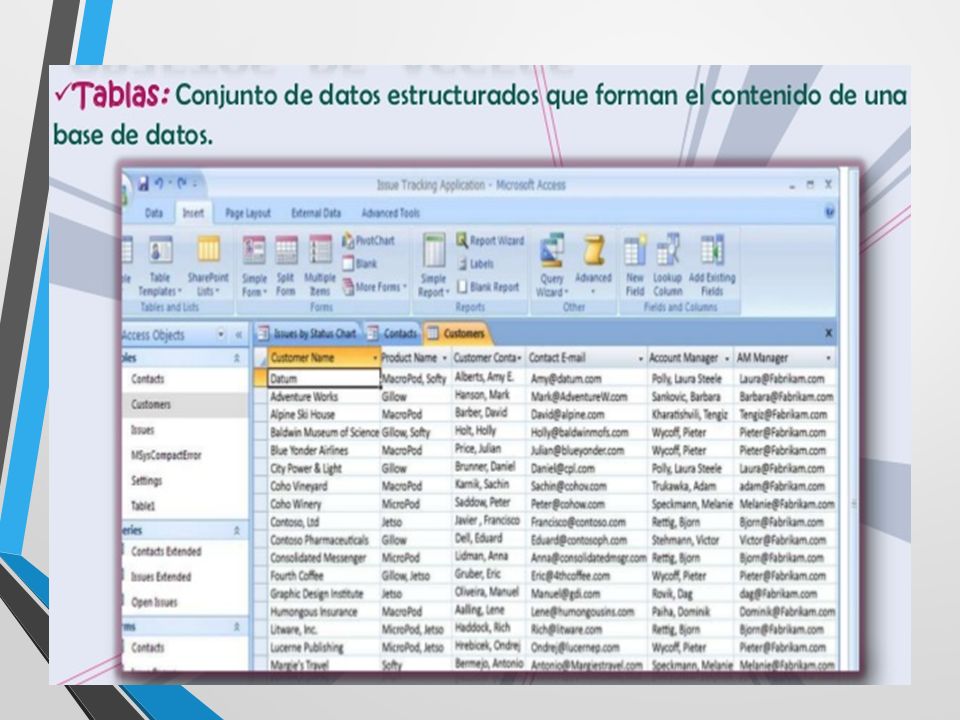Select the Adventure Works cell

pyautogui.click(x=324, y=397)
